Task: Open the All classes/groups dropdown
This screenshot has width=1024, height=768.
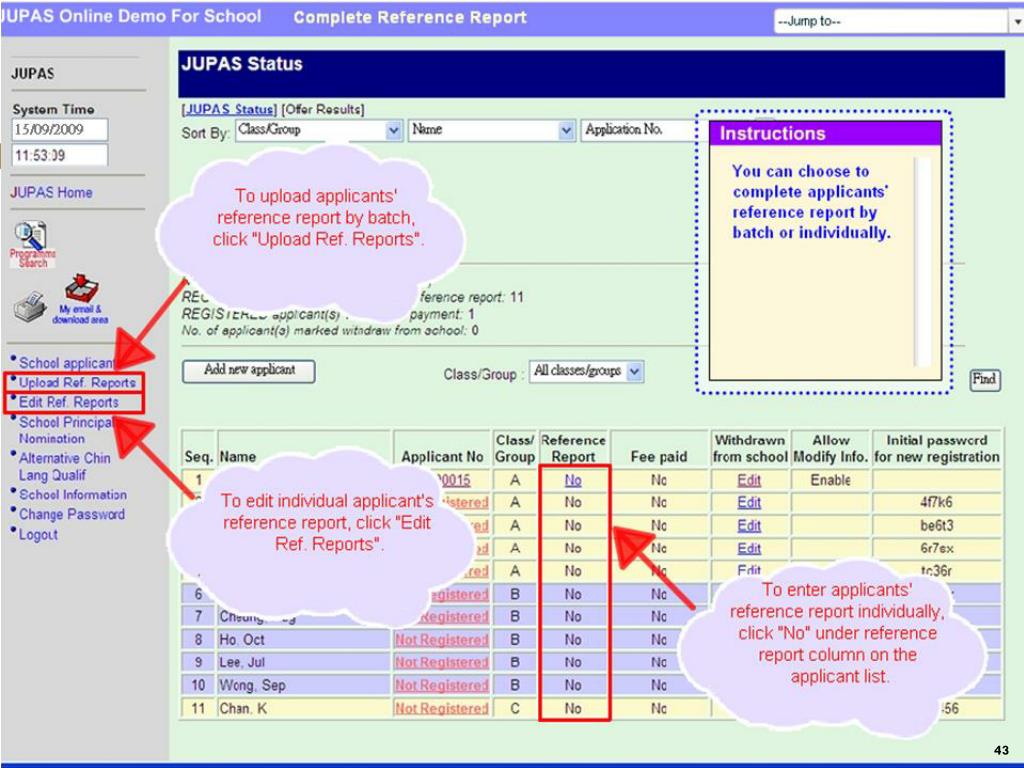Action: [586, 371]
